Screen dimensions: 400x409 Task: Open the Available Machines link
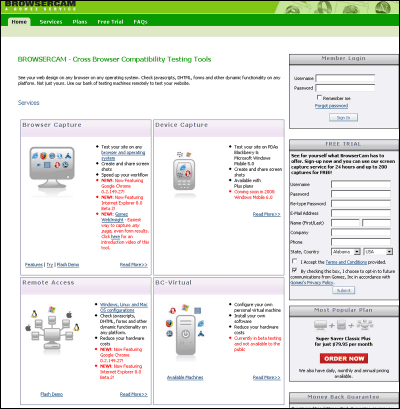tap(185, 378)
